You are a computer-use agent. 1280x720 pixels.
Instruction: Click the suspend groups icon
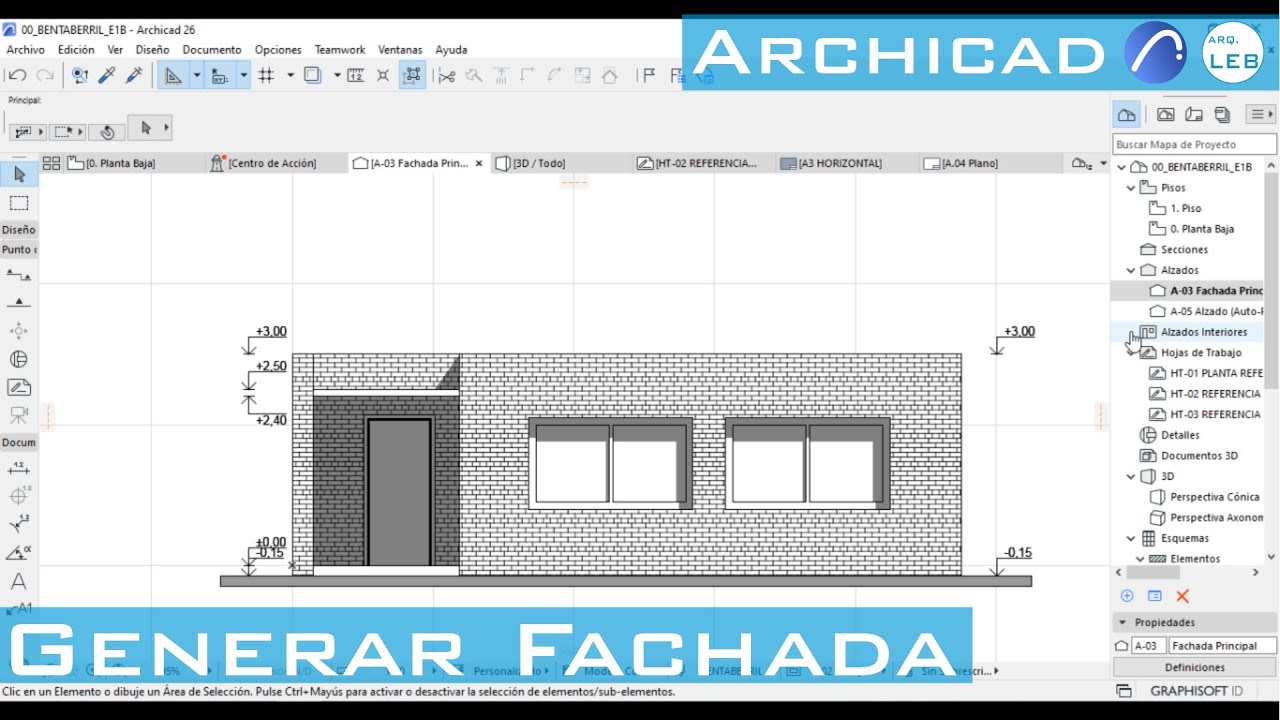(x=412, y=75)
